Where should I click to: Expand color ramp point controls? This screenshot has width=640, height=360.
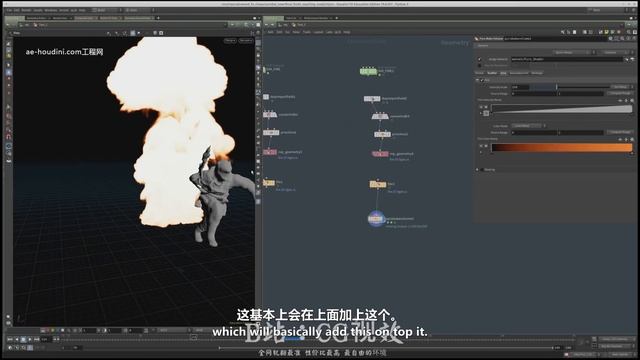point(481,152)
